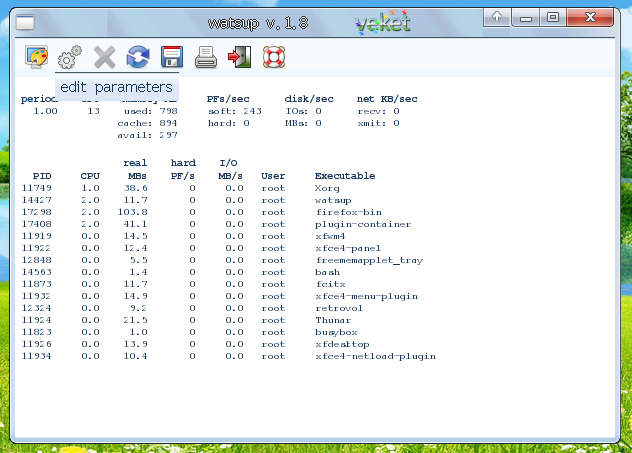Click the bash executable entry

(x=327, y=272)
